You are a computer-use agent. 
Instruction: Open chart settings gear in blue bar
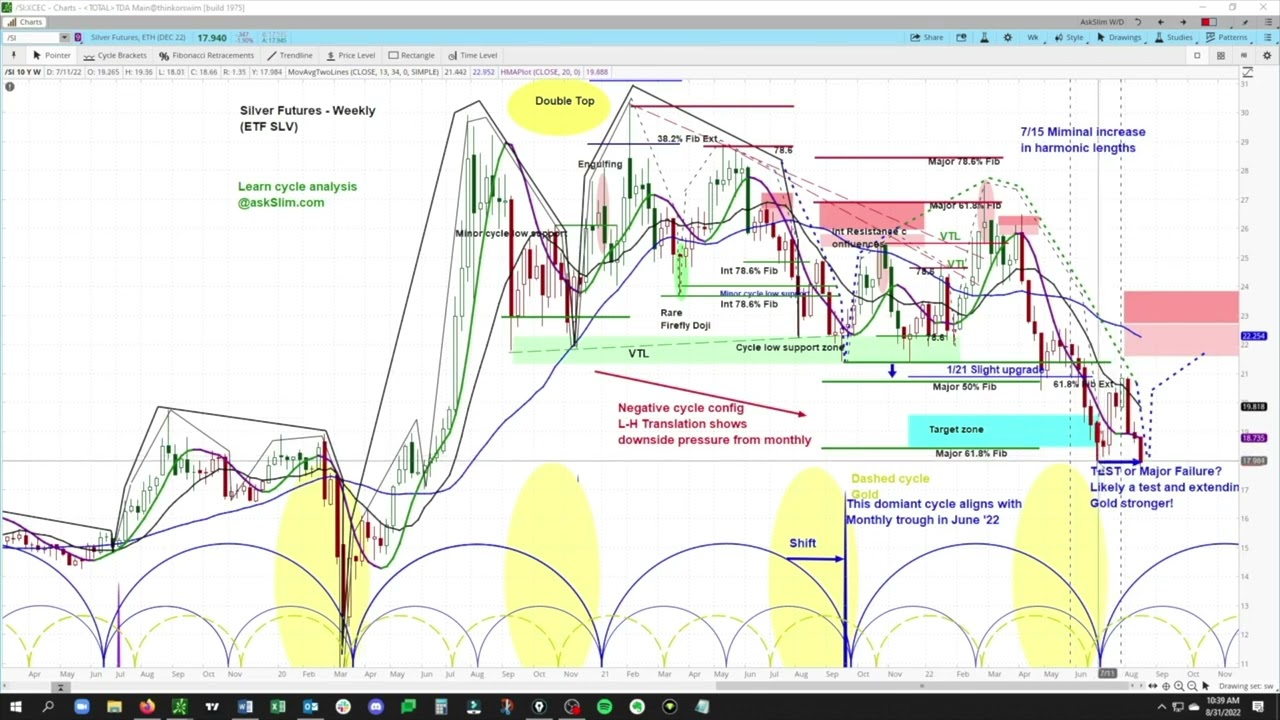[x=1007, y=38]
